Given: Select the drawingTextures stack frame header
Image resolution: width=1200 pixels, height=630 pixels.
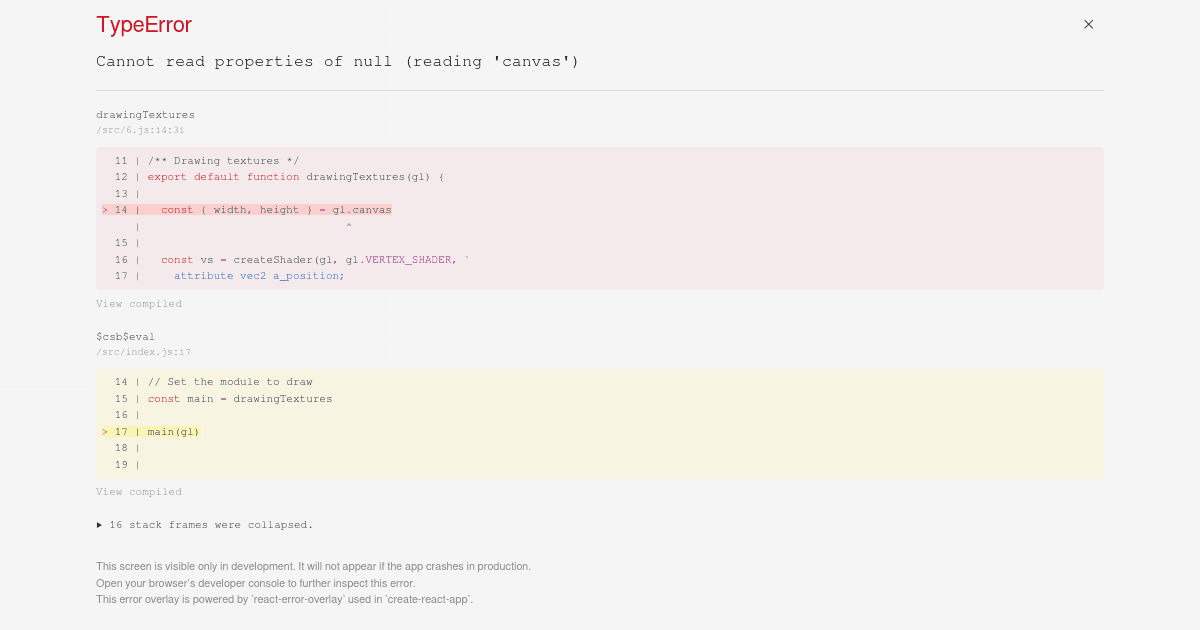Looking at the screenshot, I should click(145, 114).
